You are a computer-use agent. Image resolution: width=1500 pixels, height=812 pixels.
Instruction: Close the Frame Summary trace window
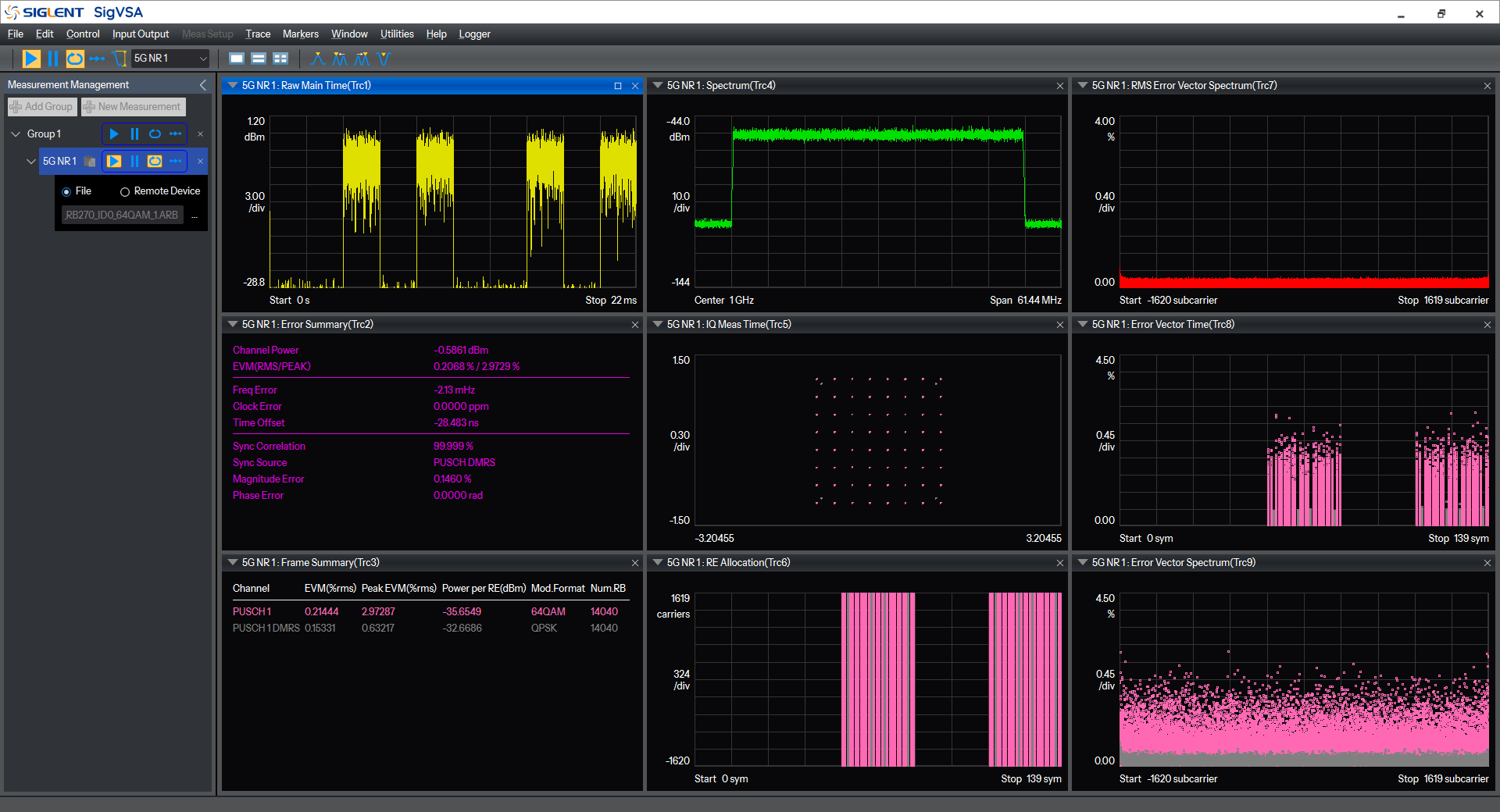click(x=635, y=563)
